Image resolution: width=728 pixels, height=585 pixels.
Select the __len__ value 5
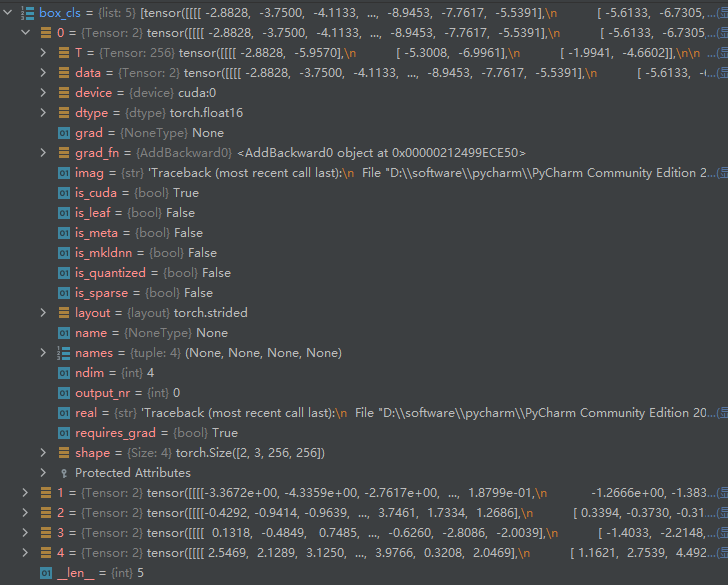coord(140,573)
